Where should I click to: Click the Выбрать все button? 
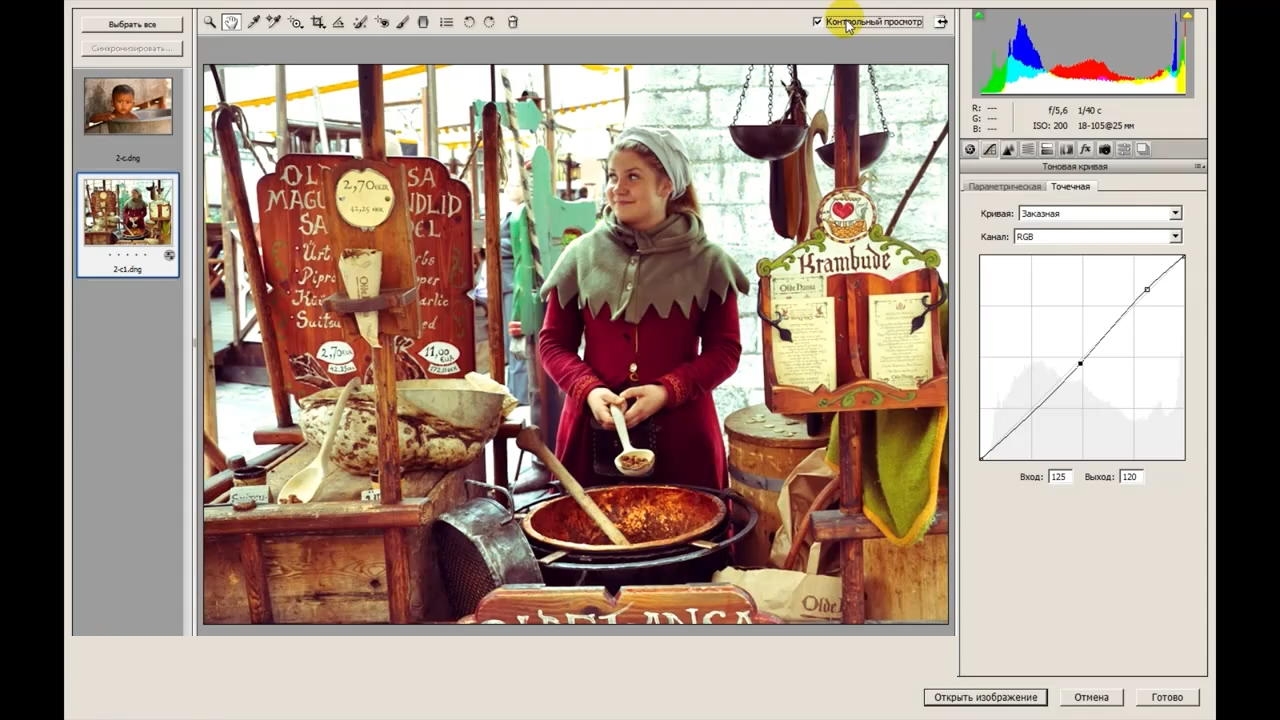coord(132,24)
